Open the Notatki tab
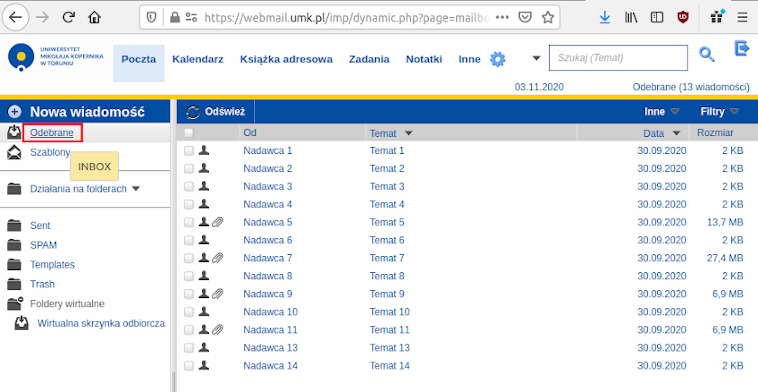This screenshot has height=392, width=758. click(x=424, y=59)
